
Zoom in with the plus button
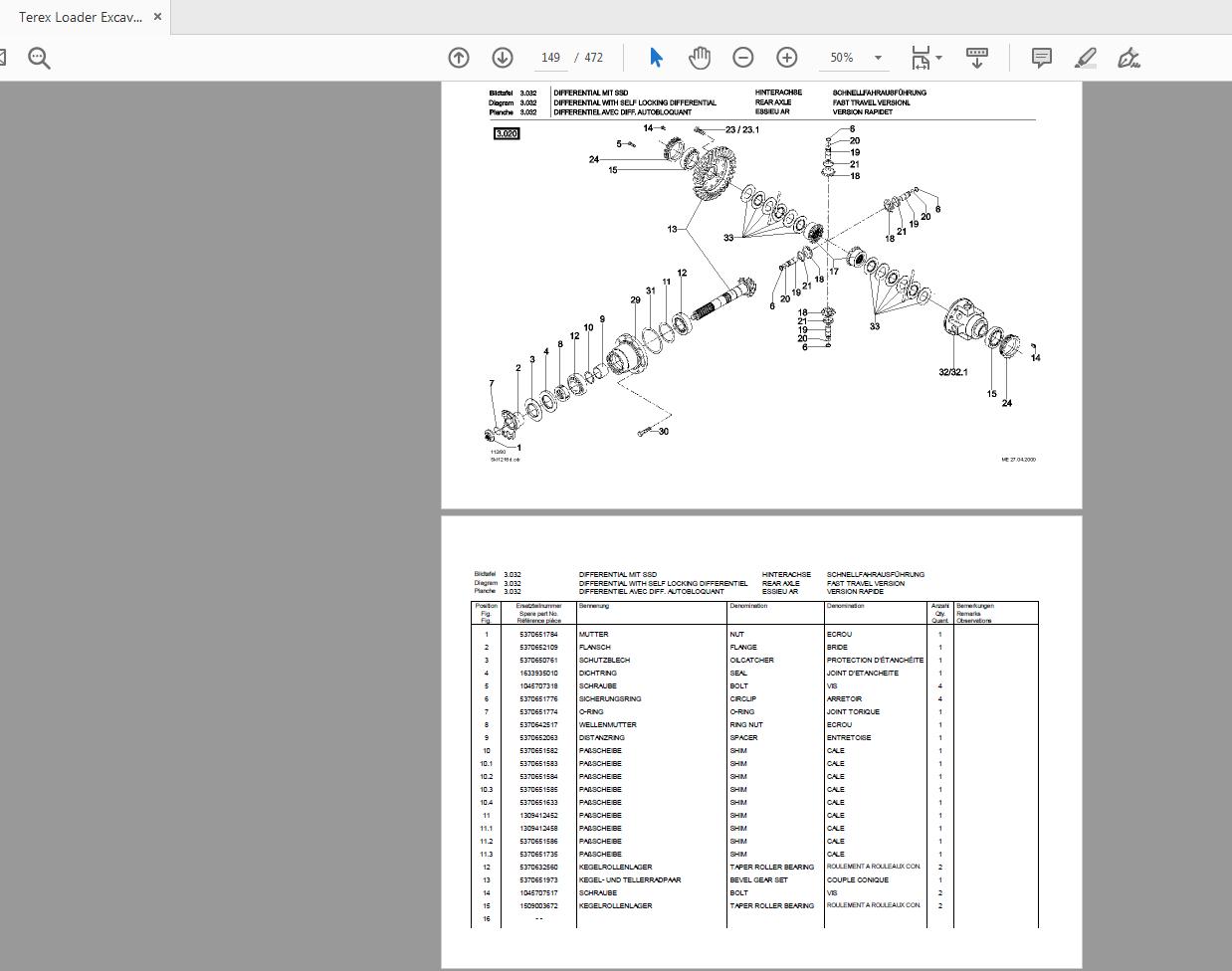[787, 58]
